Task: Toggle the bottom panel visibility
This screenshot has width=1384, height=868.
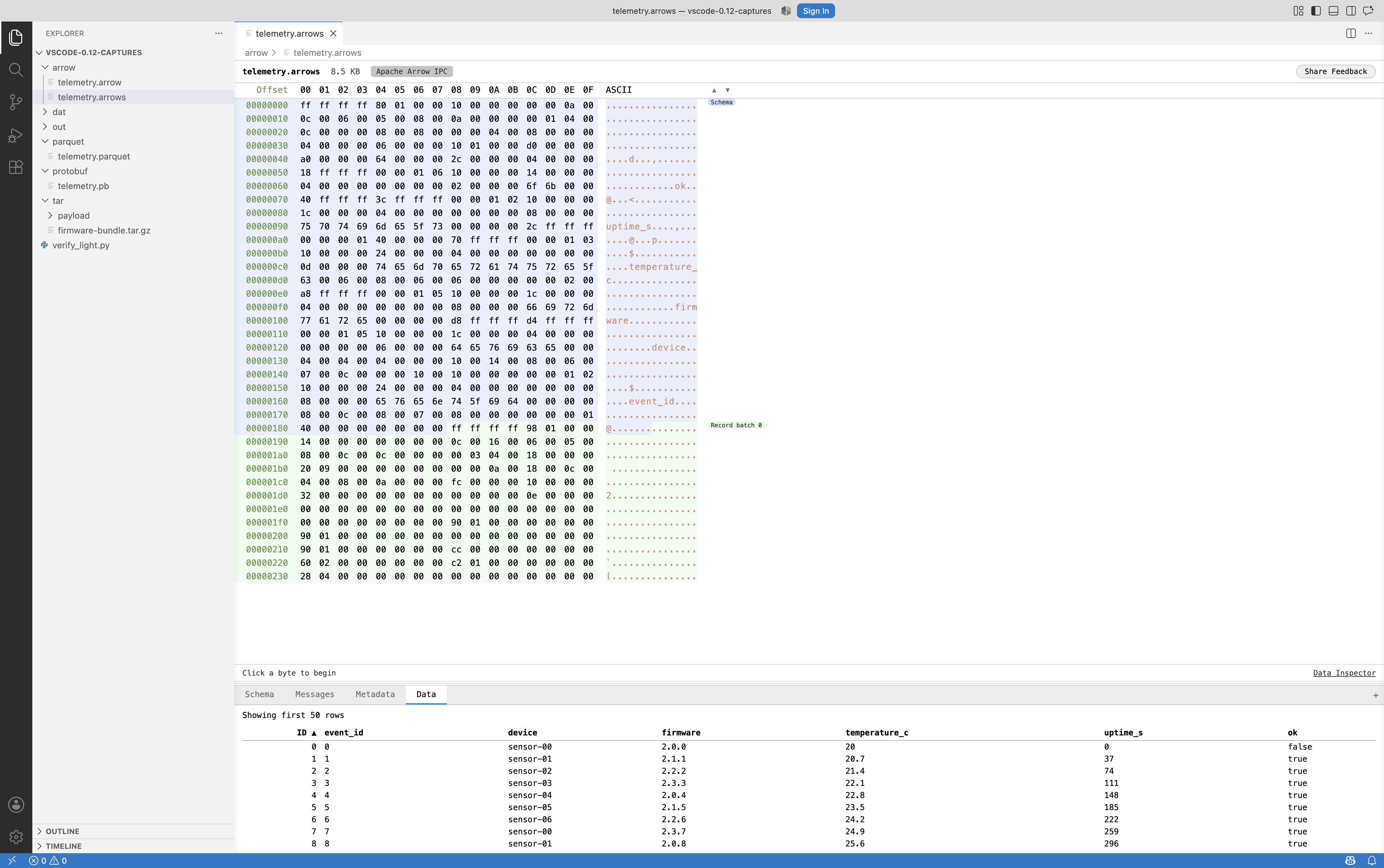Action: (1334, 11)
